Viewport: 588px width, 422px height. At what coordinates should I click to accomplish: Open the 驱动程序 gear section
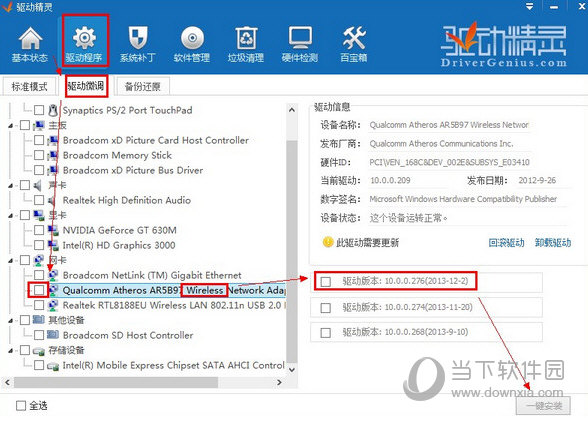coord(84,44)
